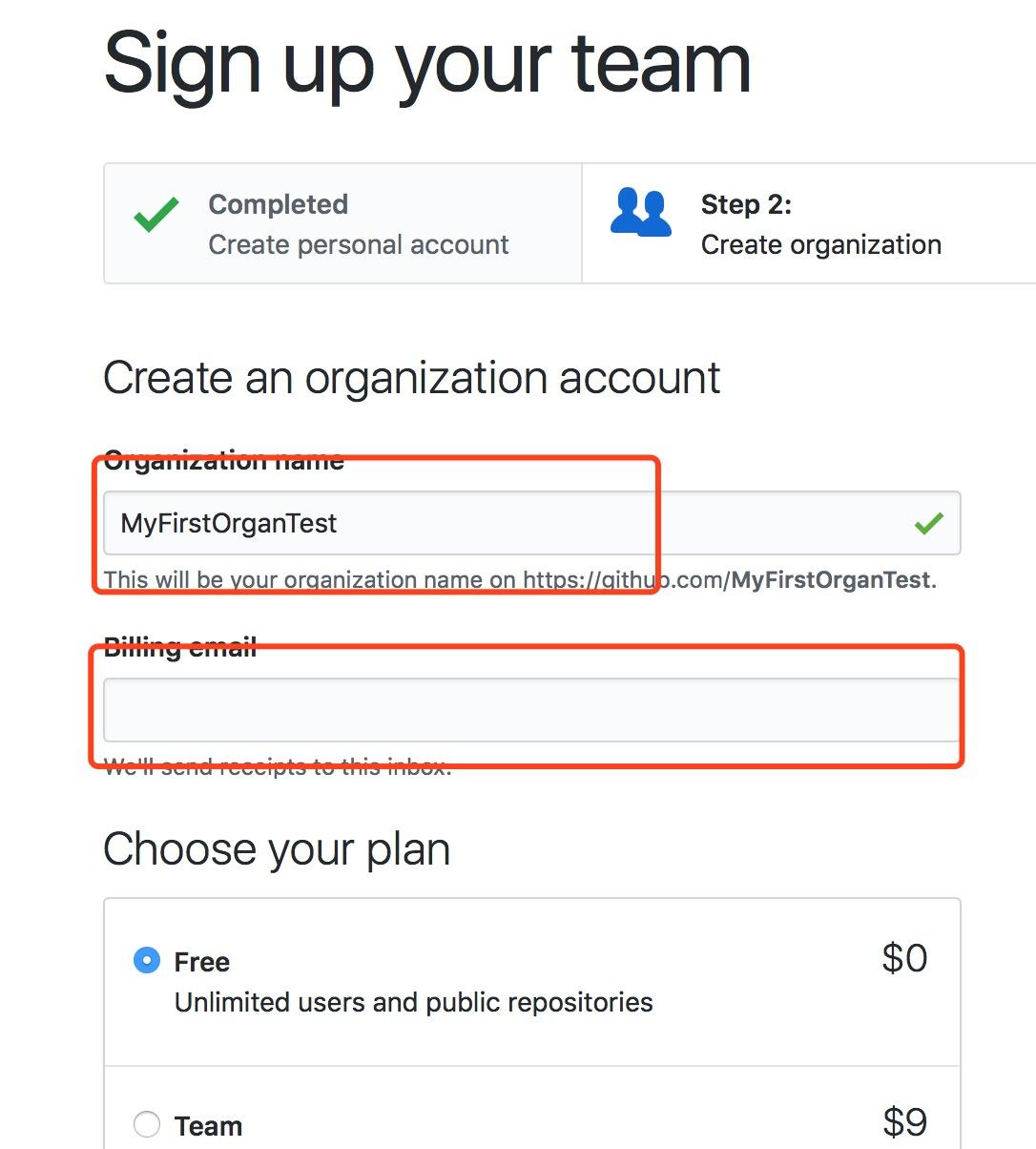Screen dimensions: 1036x1149
Task: Click the "Free" plan label
Action: coord(202,962)
